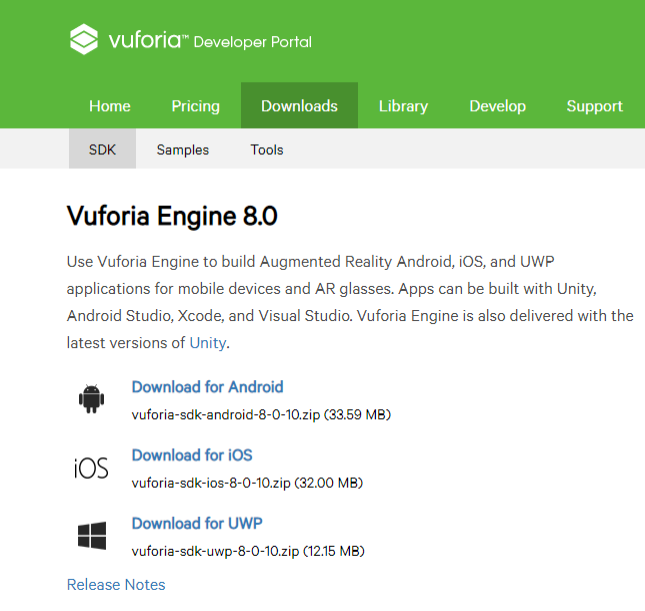Image resolution: width=645 pixels, height=611 pixels.
Task: Switch to the Develop tab
Action: [x=498, y=106]
